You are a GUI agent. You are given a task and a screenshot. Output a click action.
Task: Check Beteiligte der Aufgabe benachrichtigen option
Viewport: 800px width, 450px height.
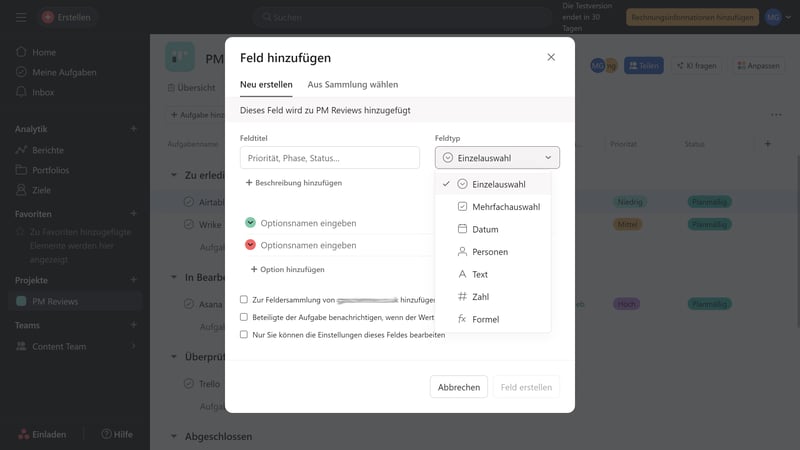point(244,317)
